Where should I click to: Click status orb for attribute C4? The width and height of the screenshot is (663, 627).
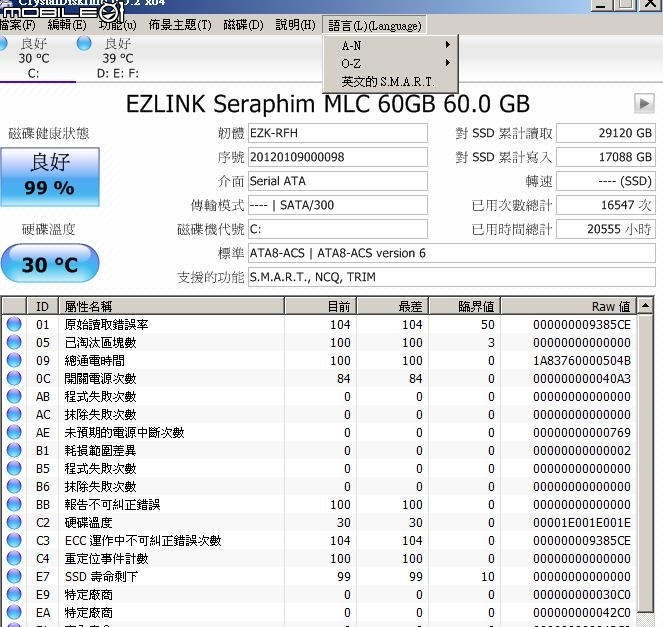(x=14, y=558)
